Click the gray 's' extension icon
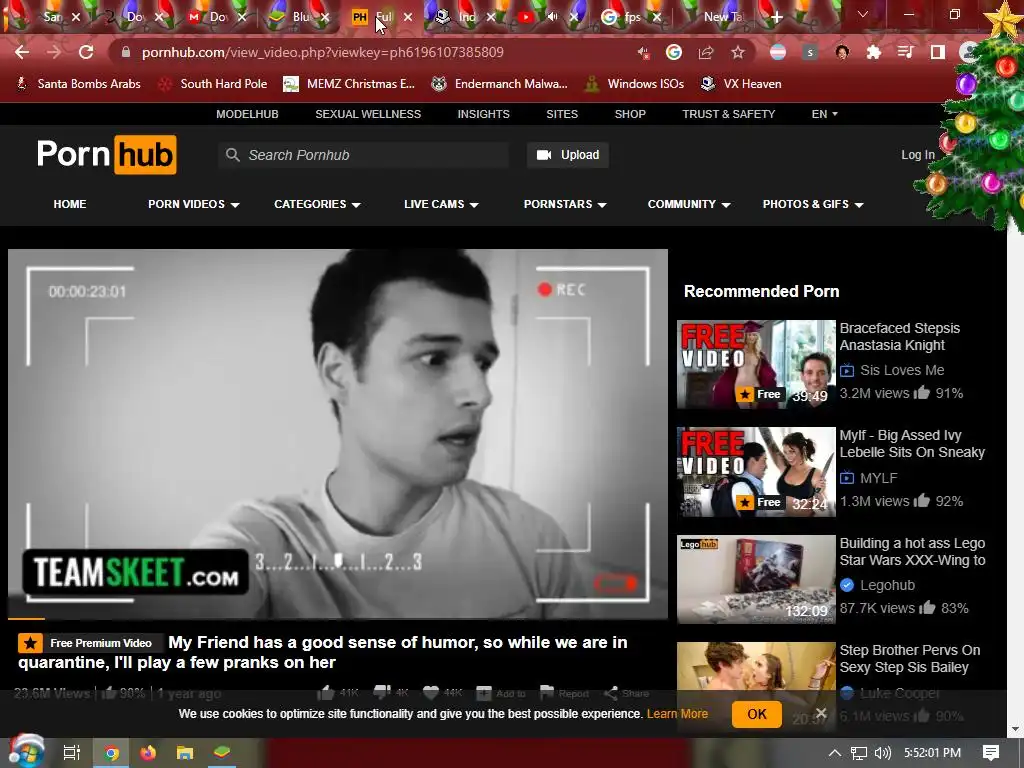This screenshot has width=1024, height=768. tap(810, 52)
